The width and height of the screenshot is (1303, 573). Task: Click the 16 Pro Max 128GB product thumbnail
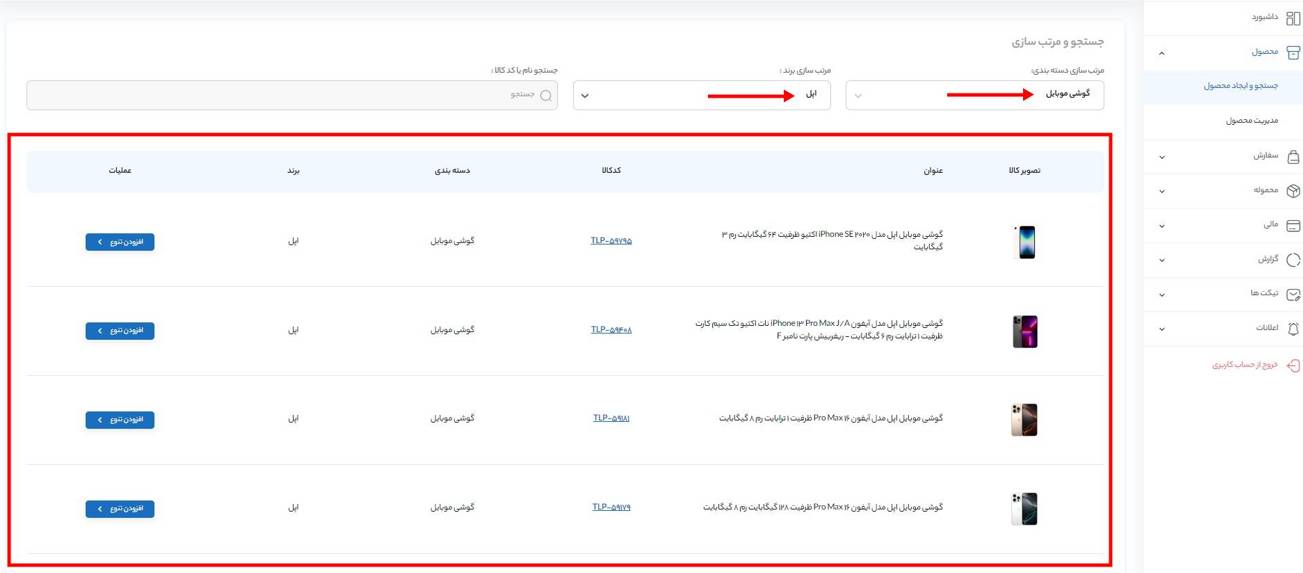click(x=1025, y=509)
